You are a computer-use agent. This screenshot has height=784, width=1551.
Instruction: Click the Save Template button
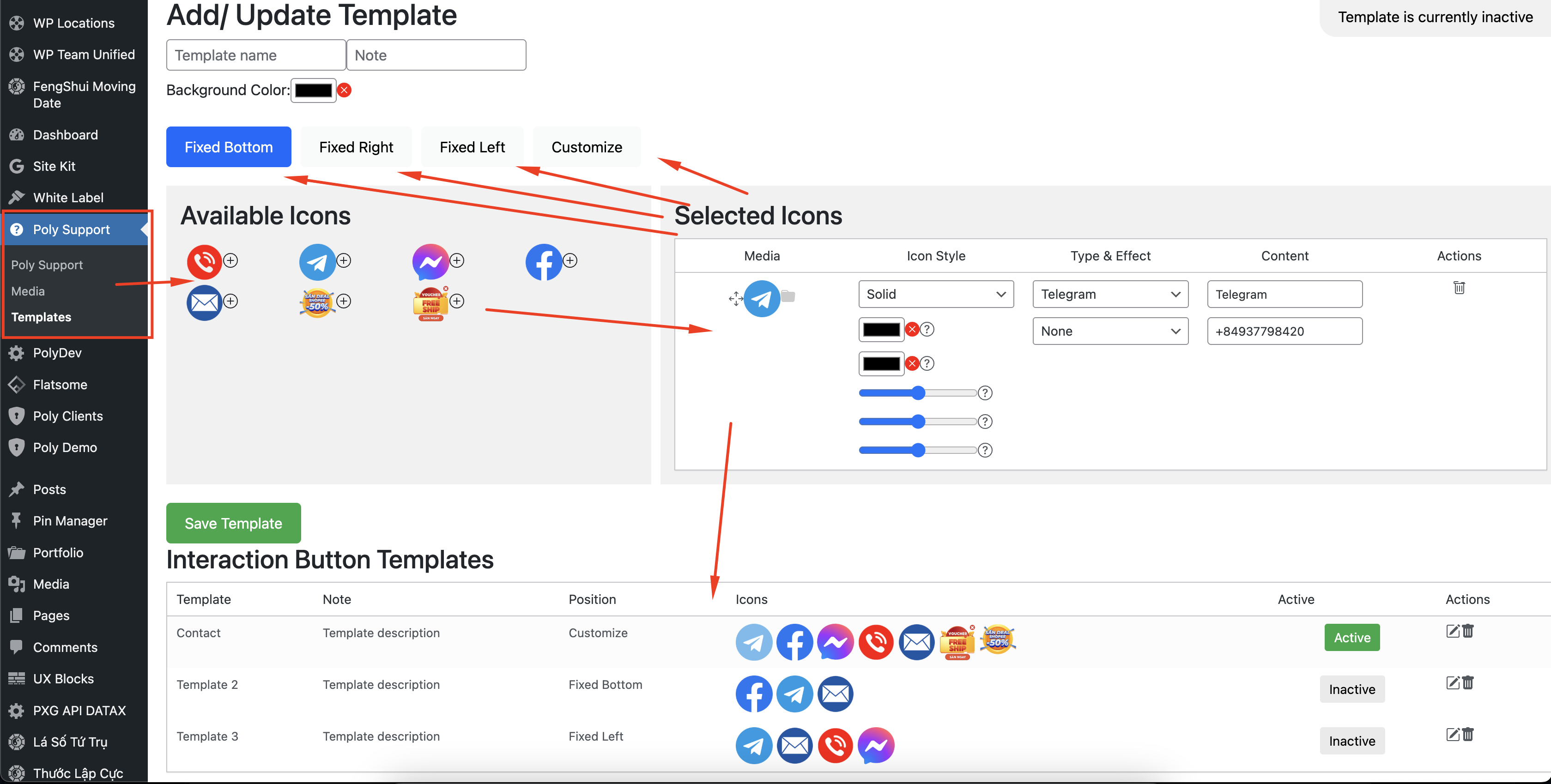[x=233, y=523]
